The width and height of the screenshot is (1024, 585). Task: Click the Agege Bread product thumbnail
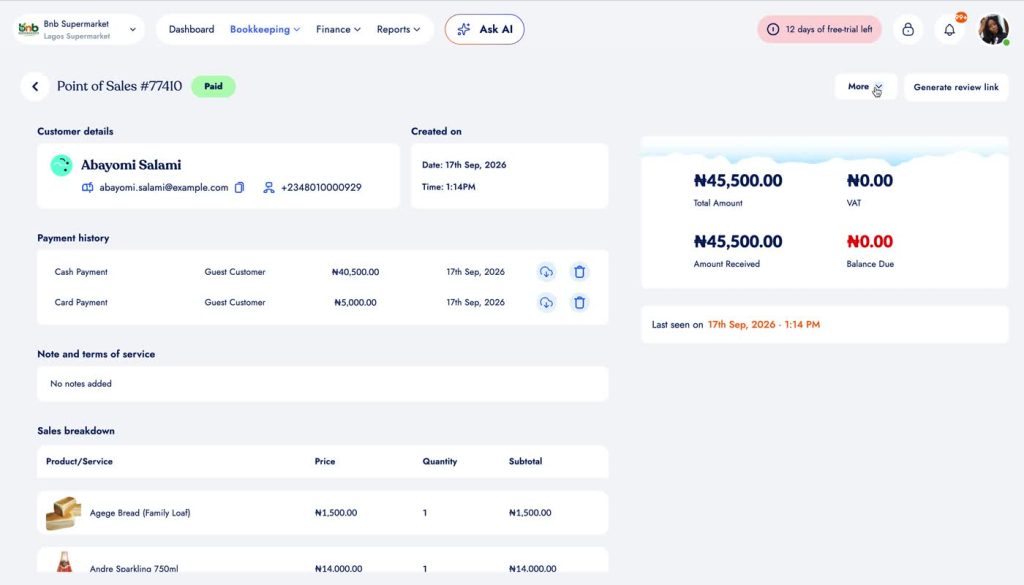click(63, 513)
